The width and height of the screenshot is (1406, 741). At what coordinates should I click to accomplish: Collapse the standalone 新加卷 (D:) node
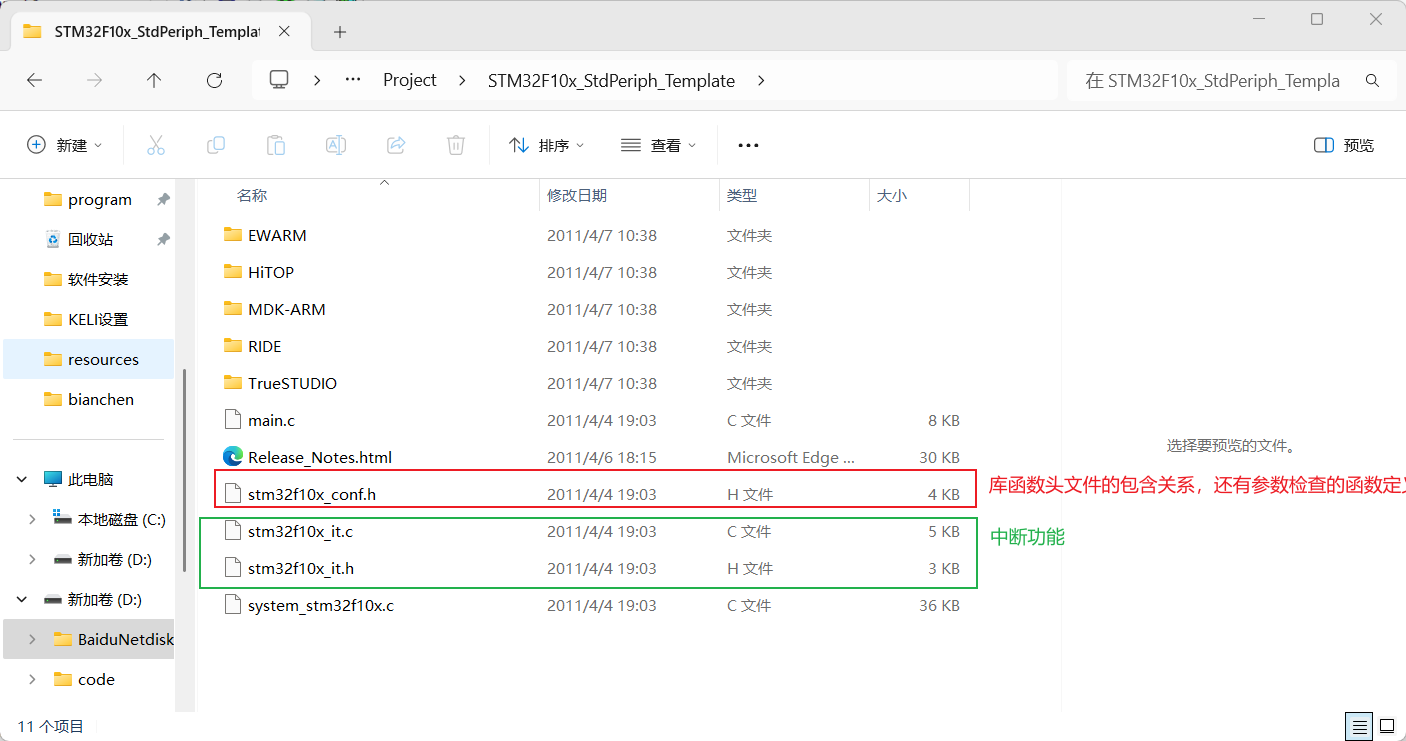(x=21, y=600)
